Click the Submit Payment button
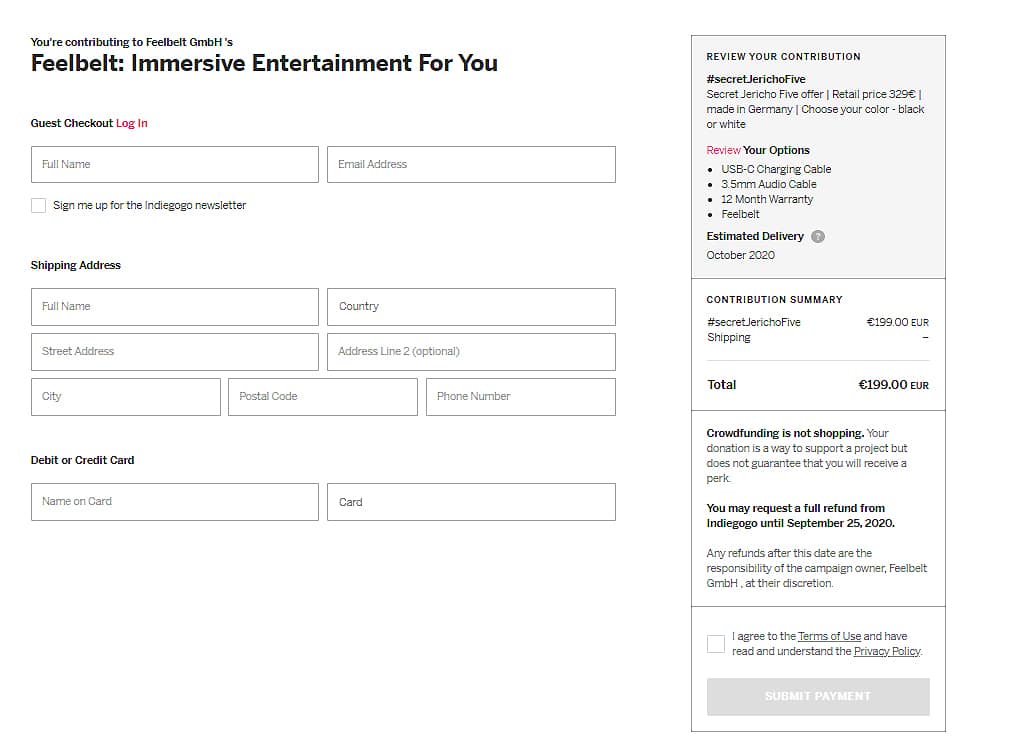1014x752 pixels. (x=818, y=696)
